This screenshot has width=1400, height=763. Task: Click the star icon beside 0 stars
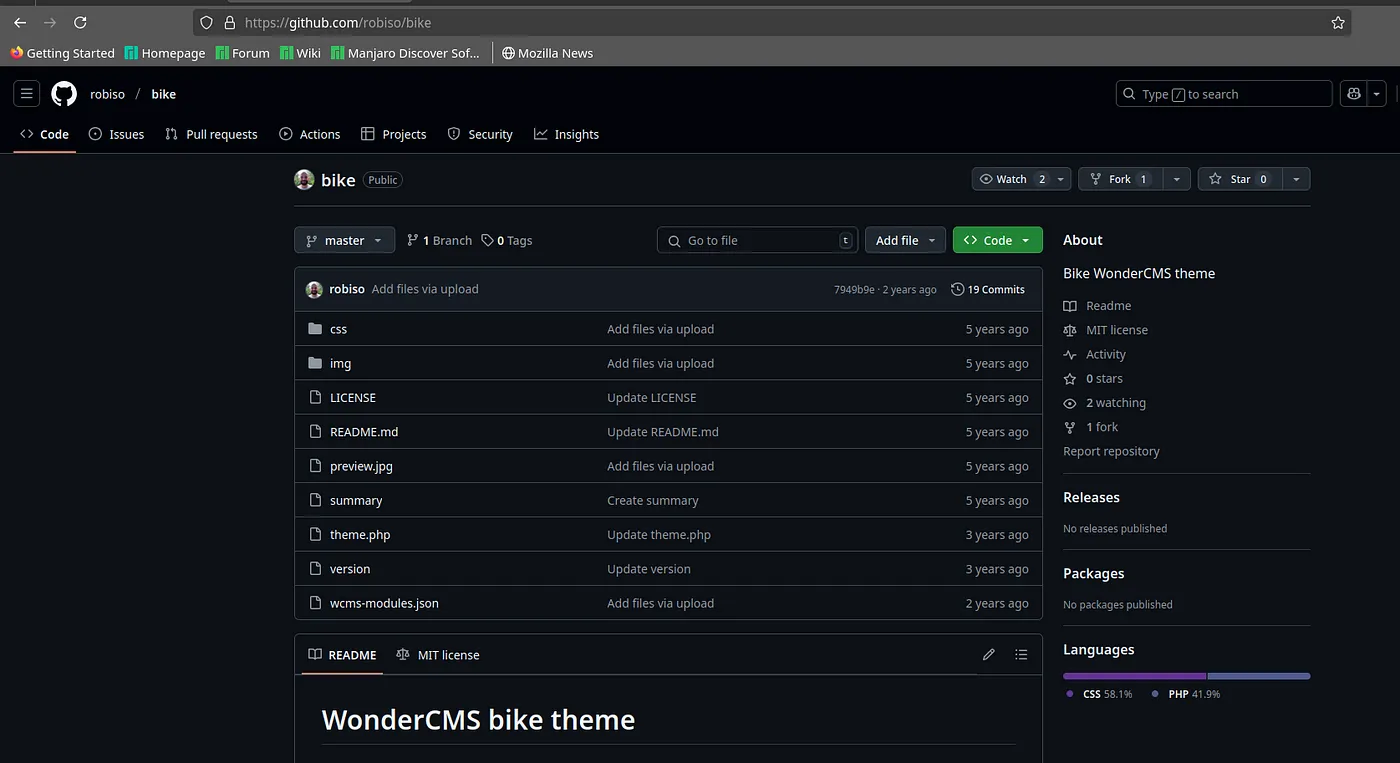click(1070, 379)
